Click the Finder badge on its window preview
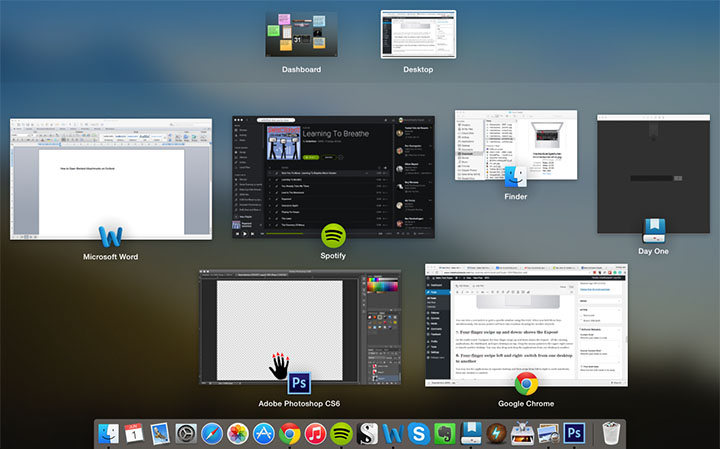The image size is (720, 449). (x=516, y=177)
